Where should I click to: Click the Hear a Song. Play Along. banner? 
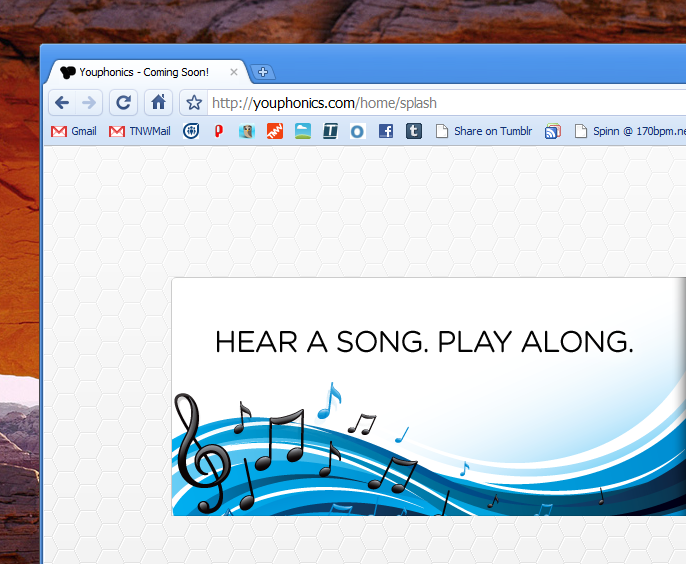click(x=429, y=396)
